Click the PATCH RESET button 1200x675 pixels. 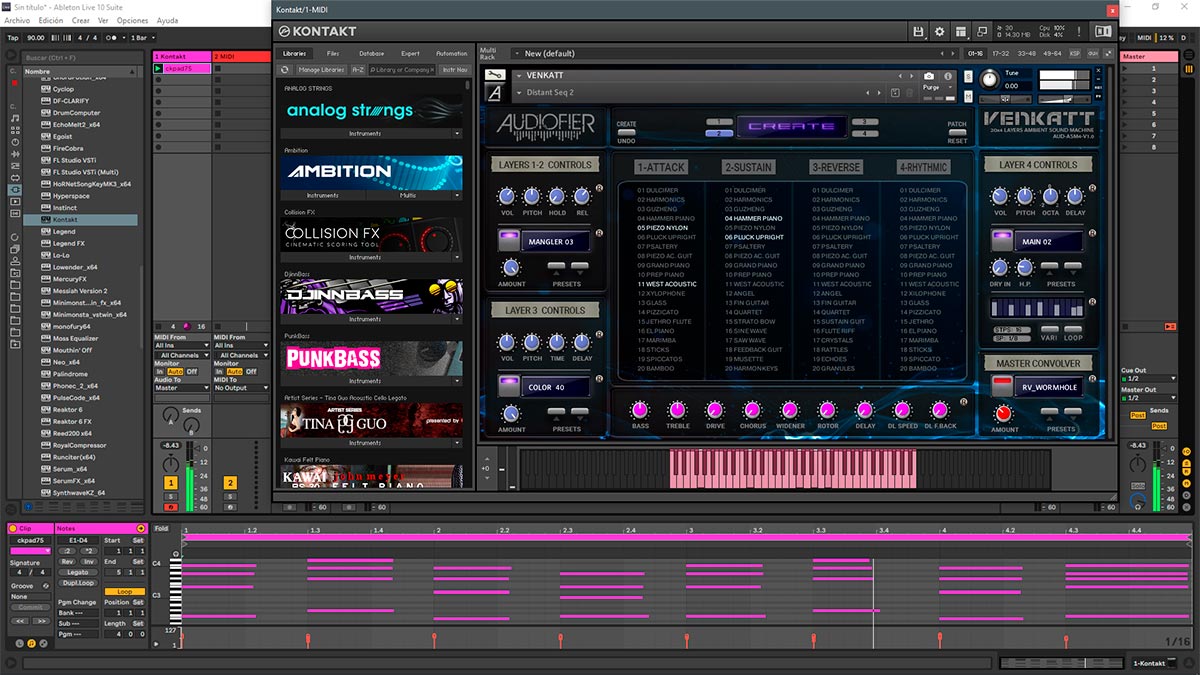click(x=957, y=133)
